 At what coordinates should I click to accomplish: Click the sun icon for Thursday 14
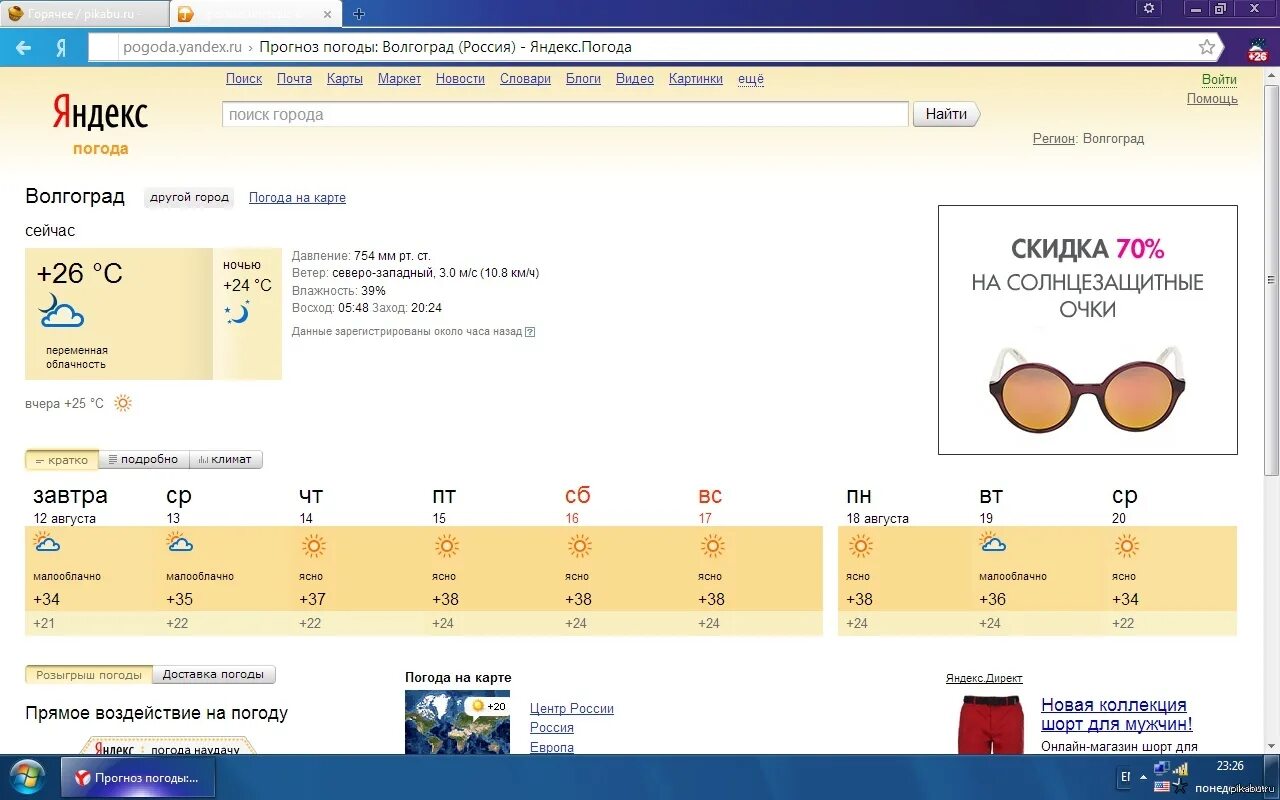click(313, 546)
